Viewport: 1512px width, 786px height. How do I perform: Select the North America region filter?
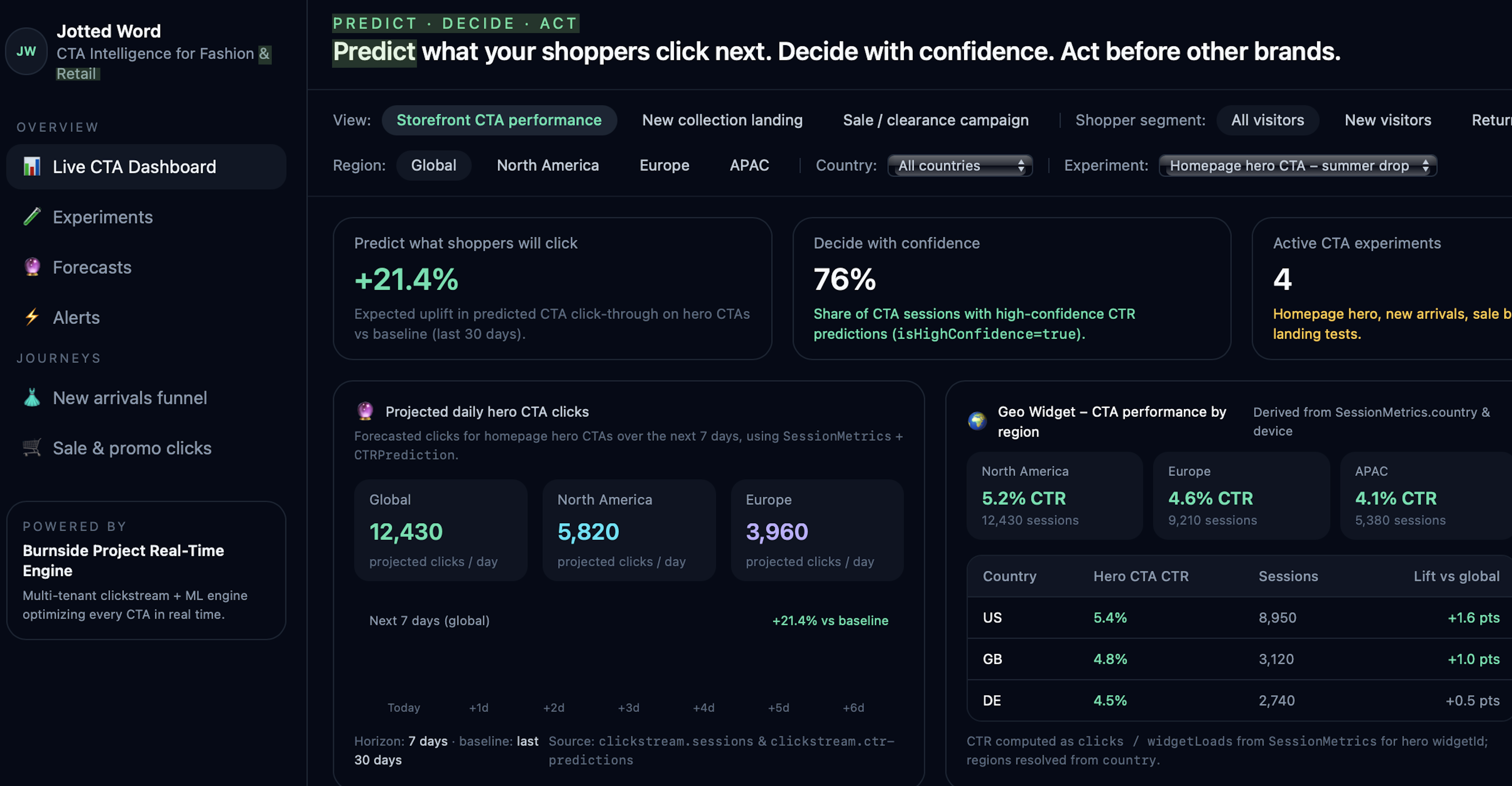click(x=547, y=165)
